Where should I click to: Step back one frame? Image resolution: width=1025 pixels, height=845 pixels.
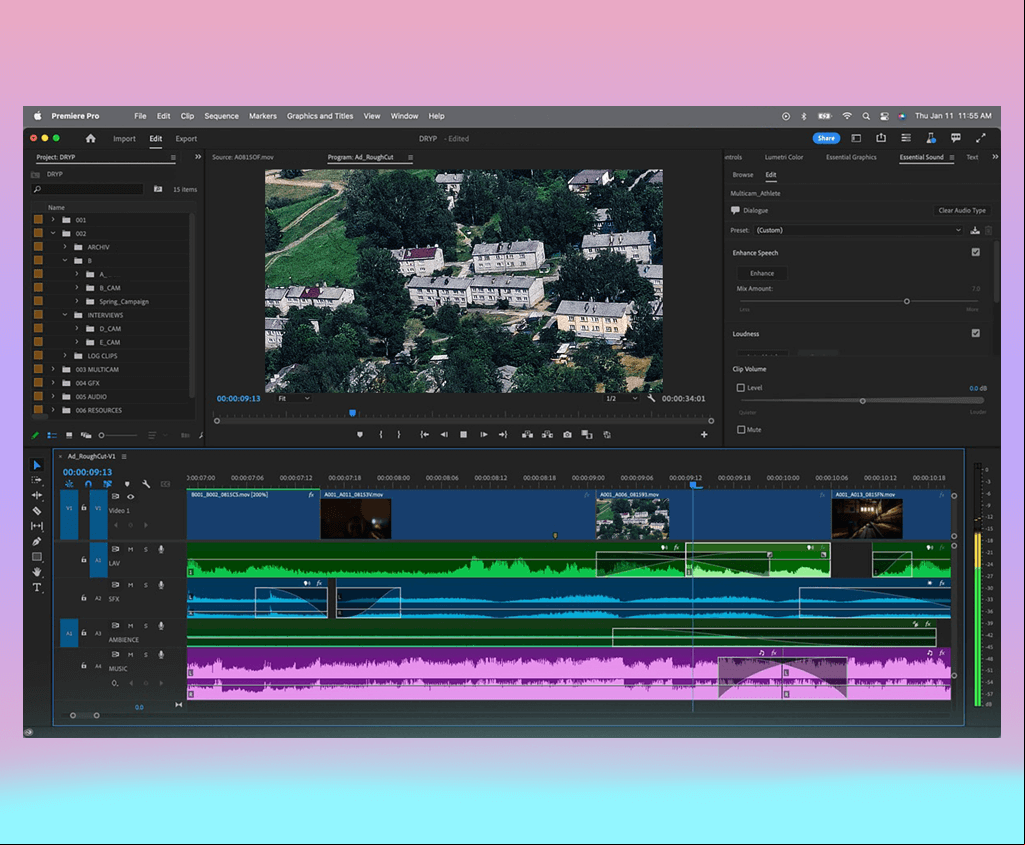[444, 435]
